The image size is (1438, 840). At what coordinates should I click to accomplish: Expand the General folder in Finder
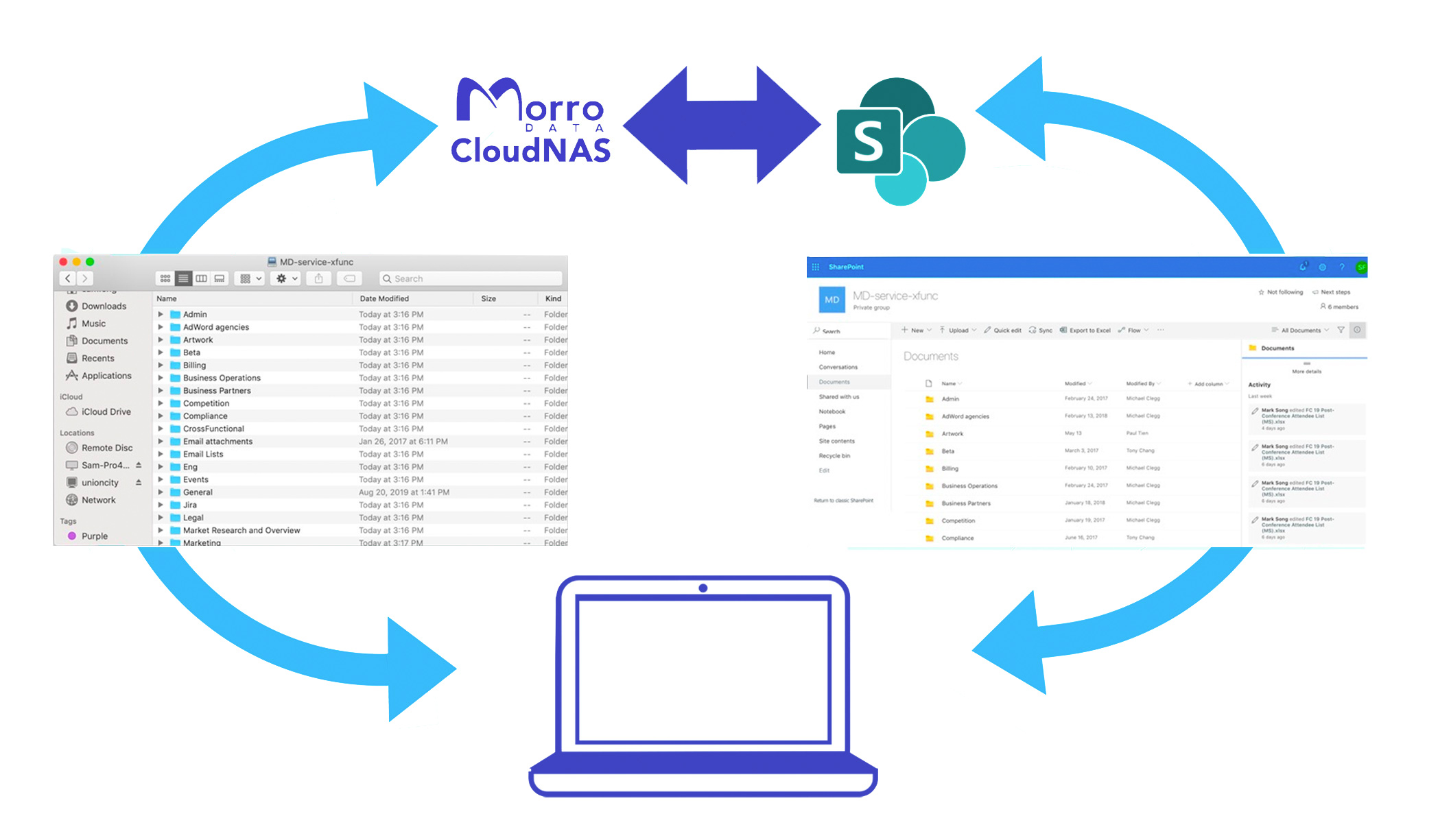coord(161,492)
